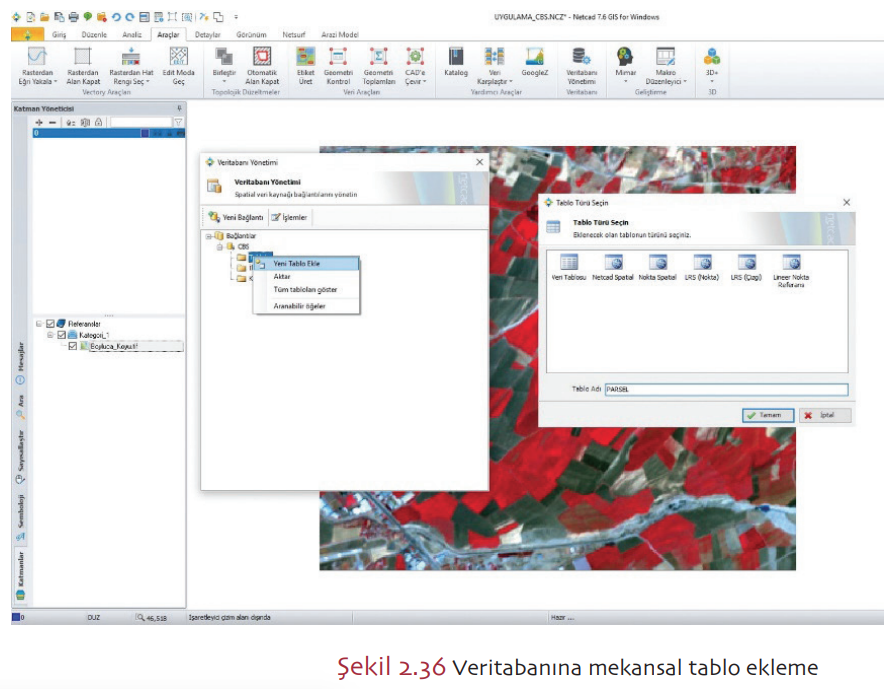Choose the Netcad Spatial table type
The image size is (884, 689).
pos(613,266)
